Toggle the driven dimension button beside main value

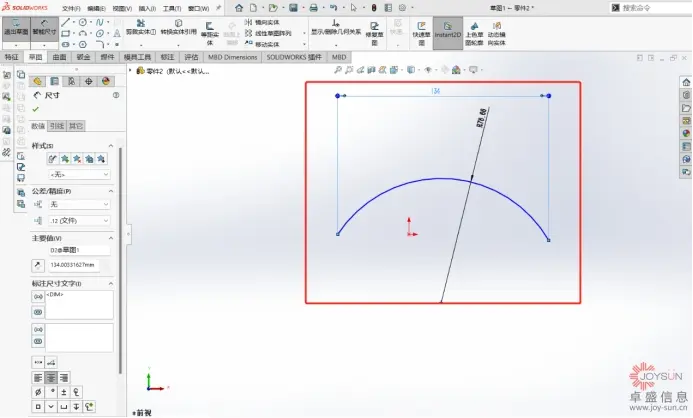pyautogui.click(x=38, y=265)
